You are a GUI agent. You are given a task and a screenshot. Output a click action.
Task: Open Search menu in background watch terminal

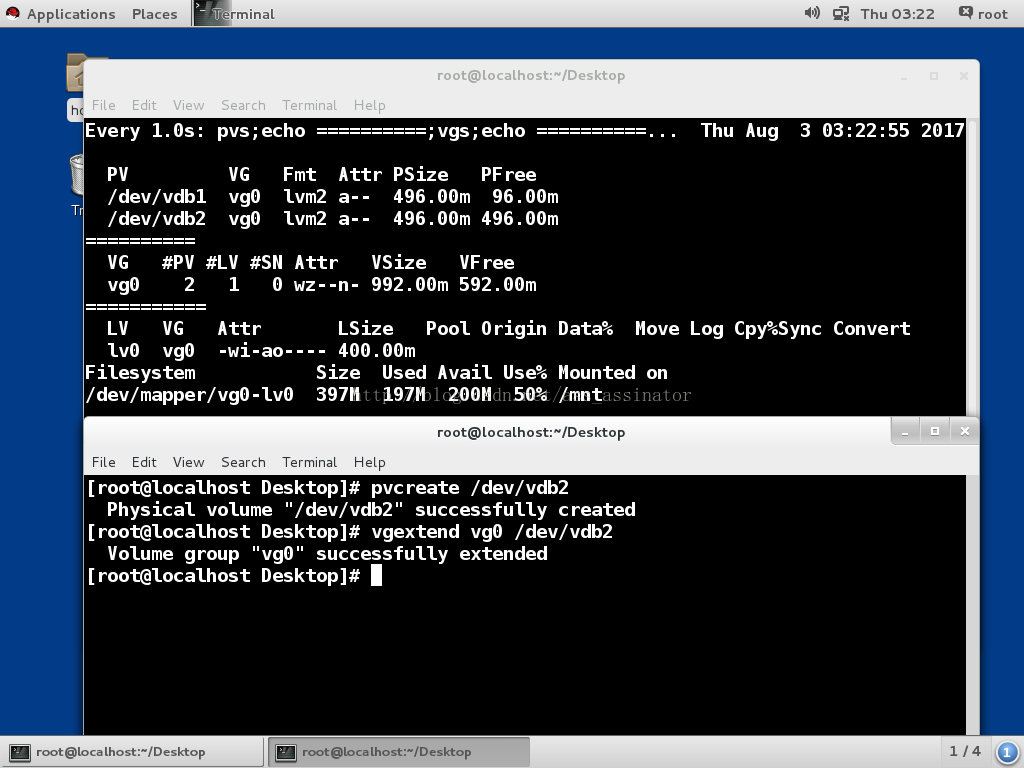(x=243, y=105)
